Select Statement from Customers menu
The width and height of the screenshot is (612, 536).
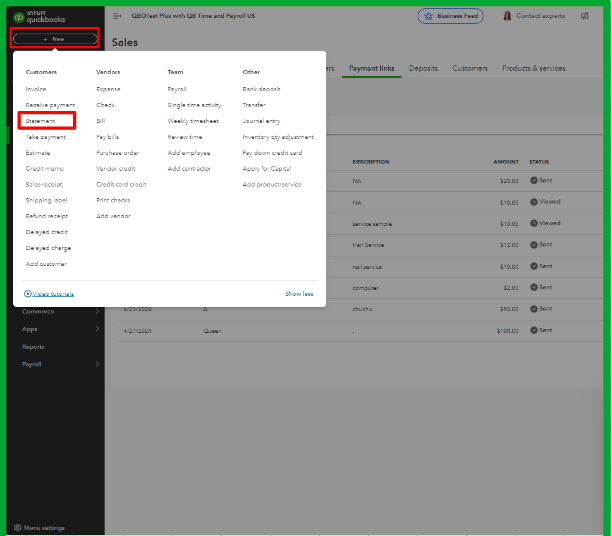[x=41, y=121]
